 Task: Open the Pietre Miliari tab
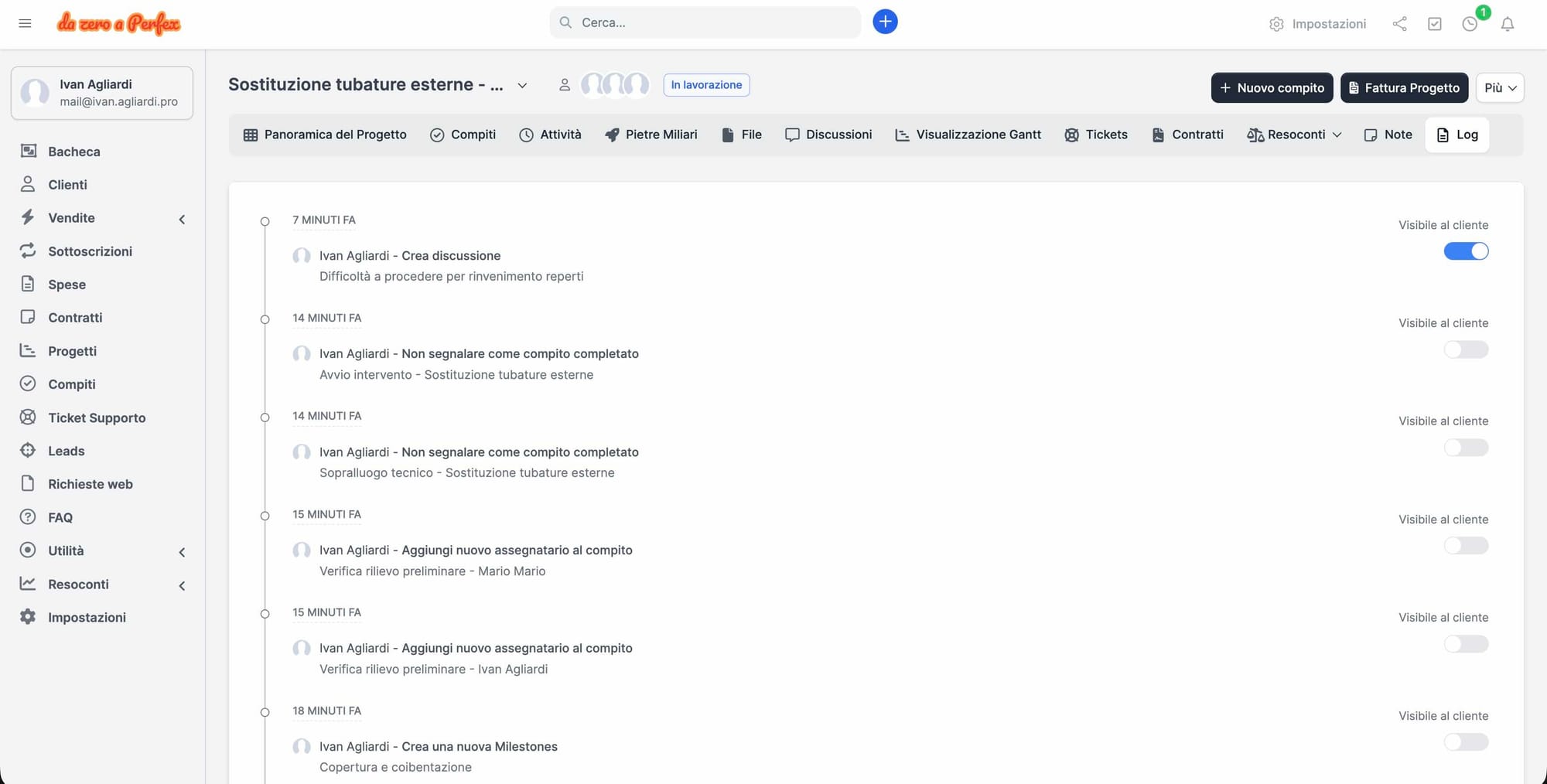[651, 135]
